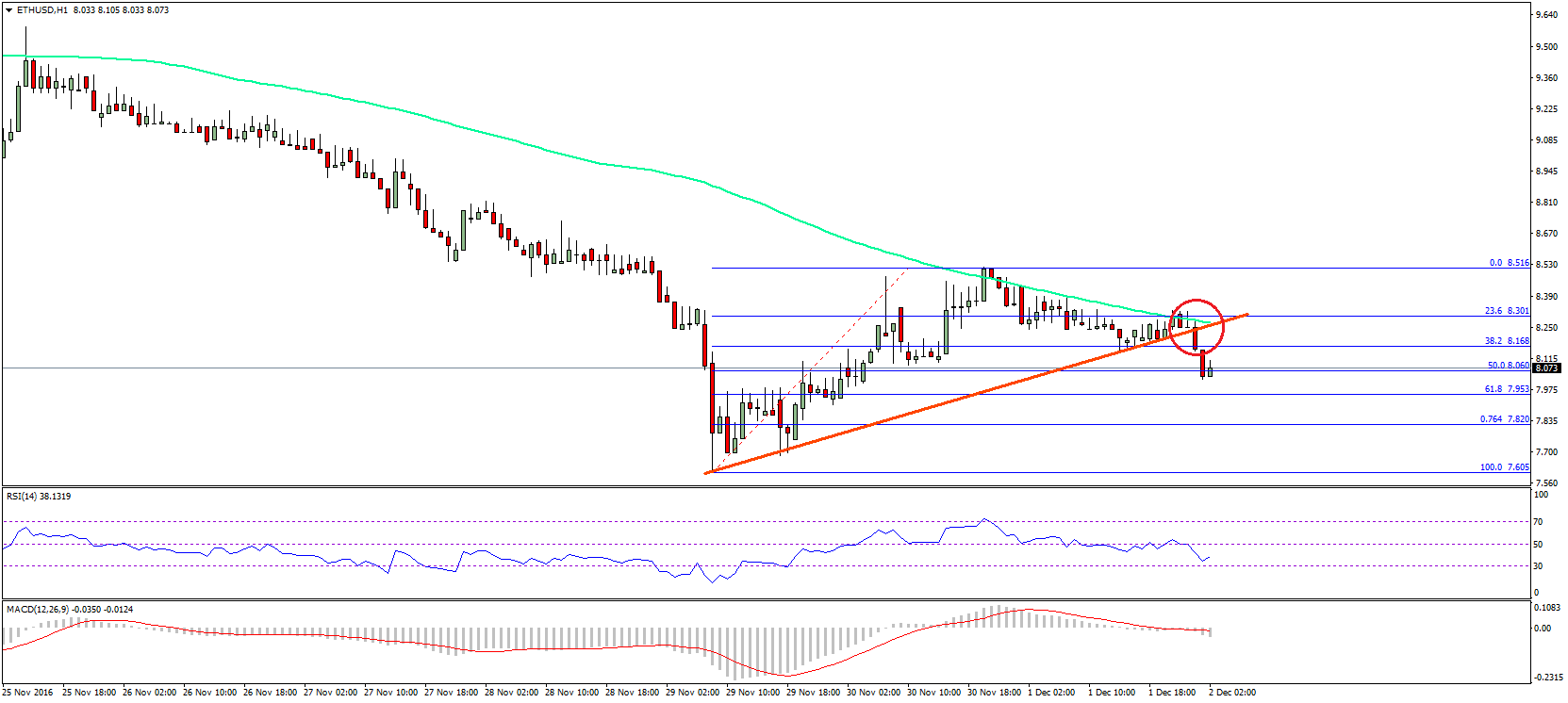Screen dimensions: 1568x703
Task: Select time axis label 2 Dec 02:00
Action: tap(1232, 693)
